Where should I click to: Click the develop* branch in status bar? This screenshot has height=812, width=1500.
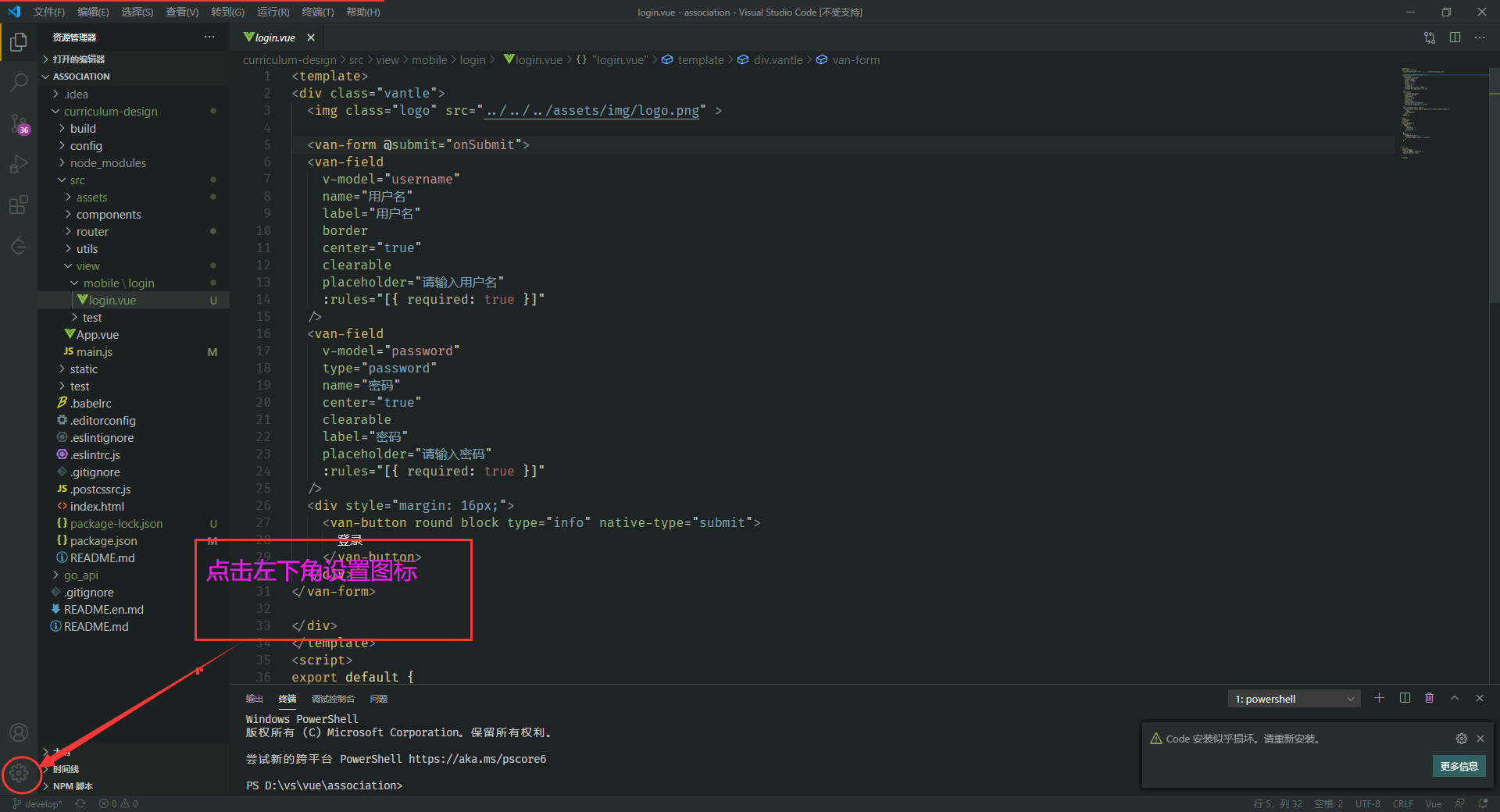36,803
